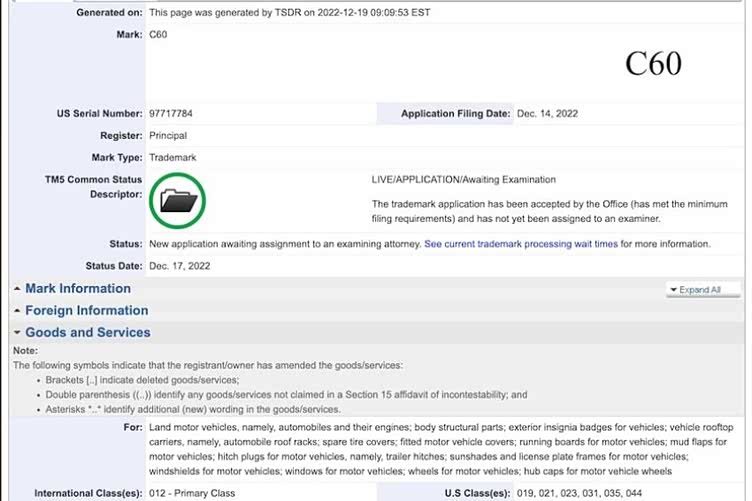
Task: Click the filing date Dec. 14, 2022
Action: 555,114
